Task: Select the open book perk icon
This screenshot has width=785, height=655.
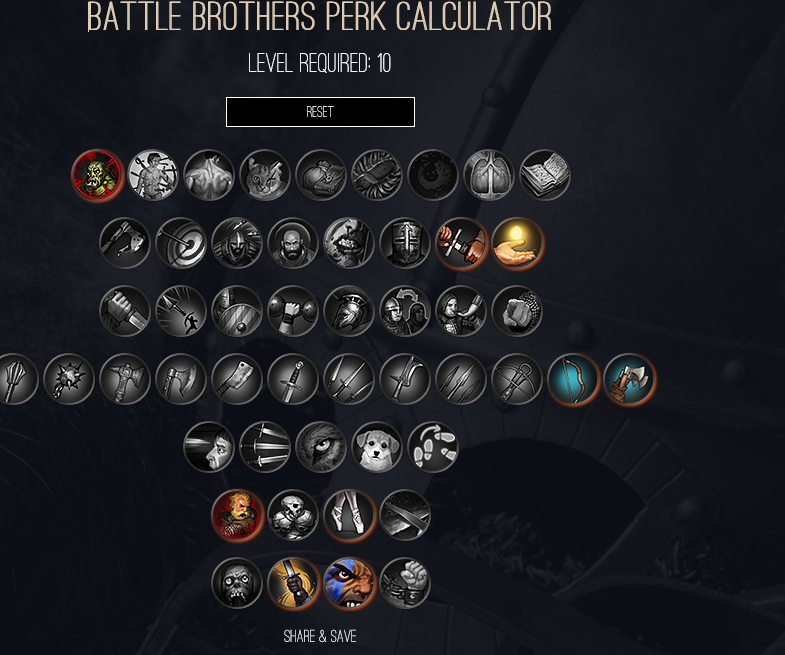Action: (x=545, y=175)
